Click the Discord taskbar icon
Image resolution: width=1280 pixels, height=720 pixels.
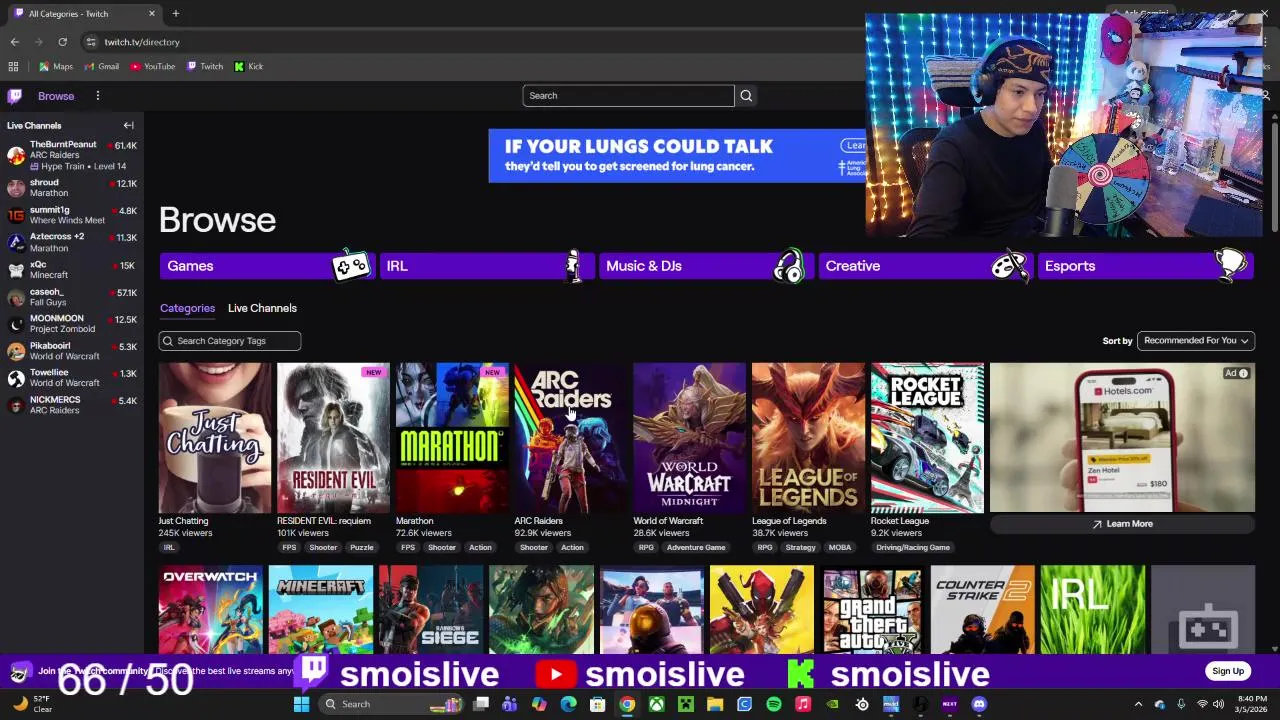click(x=979, y=704)
